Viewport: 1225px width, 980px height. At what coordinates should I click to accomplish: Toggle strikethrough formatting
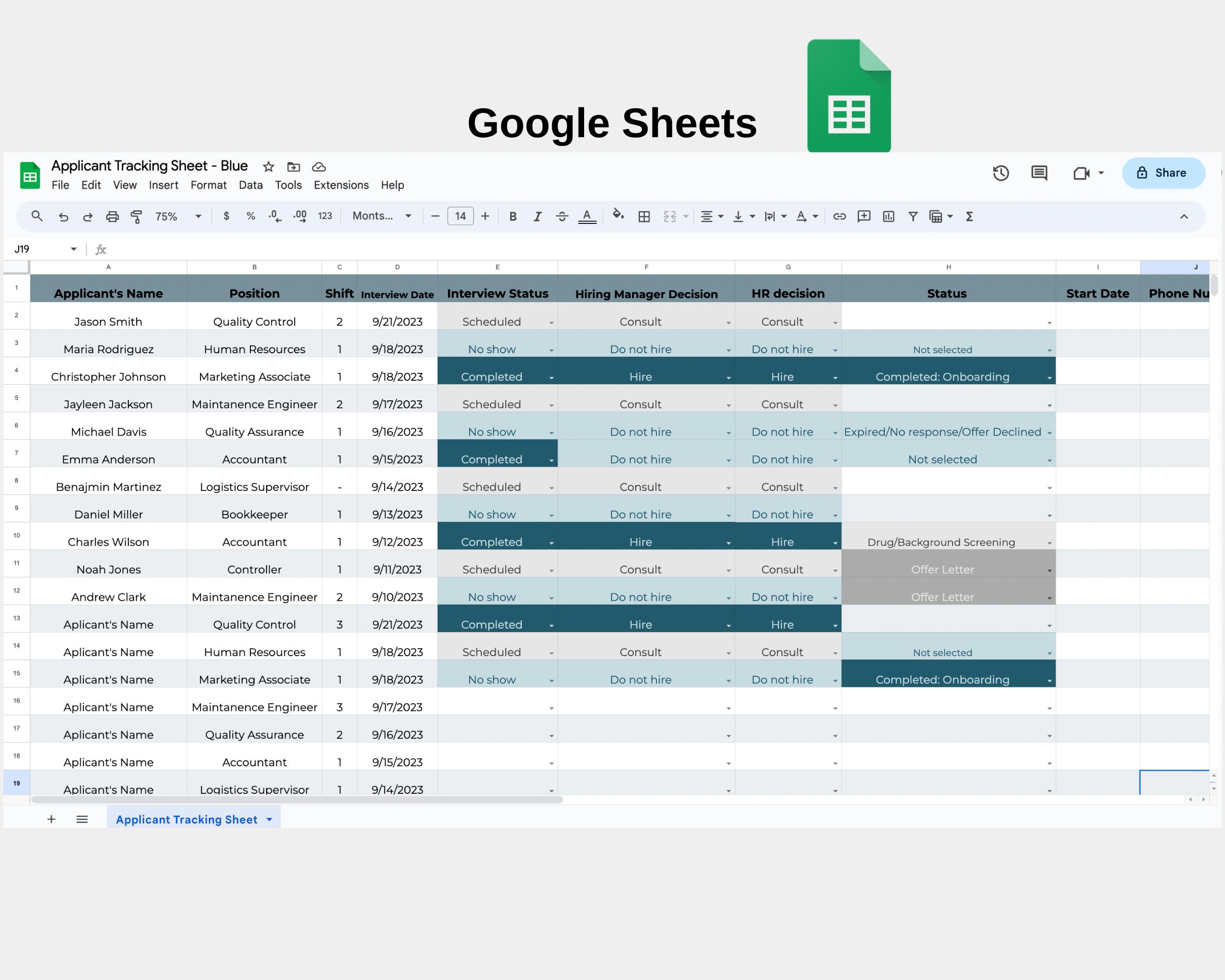pos(562,217)
